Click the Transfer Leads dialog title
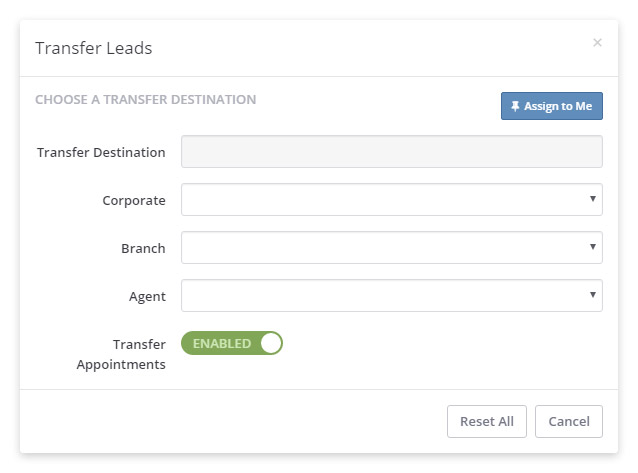The height and width of the screenshot is (473, 638). point(94,48)
